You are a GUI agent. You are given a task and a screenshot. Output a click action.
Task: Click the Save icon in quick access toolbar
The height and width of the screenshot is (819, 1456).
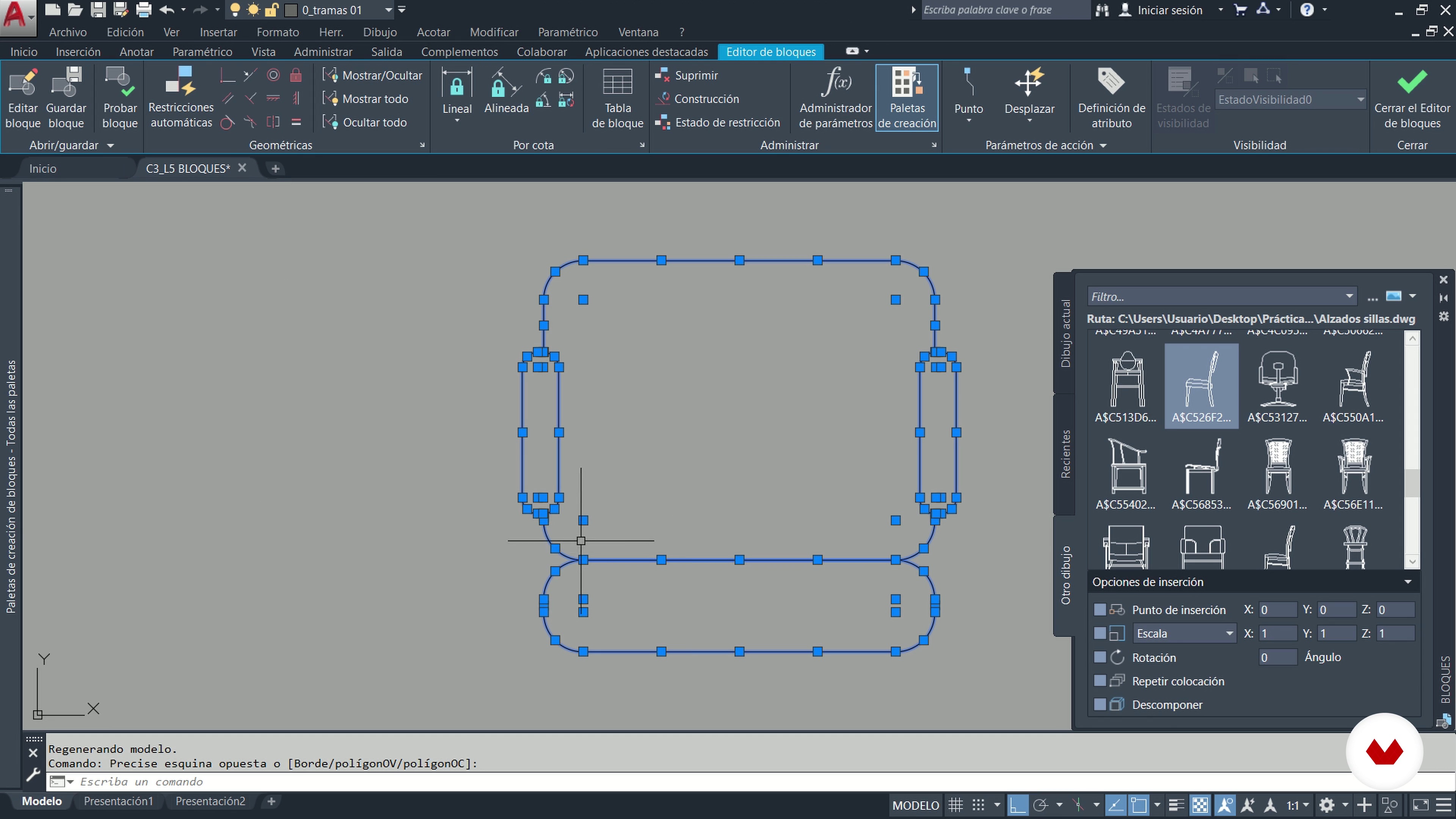(x=98, y=9)
